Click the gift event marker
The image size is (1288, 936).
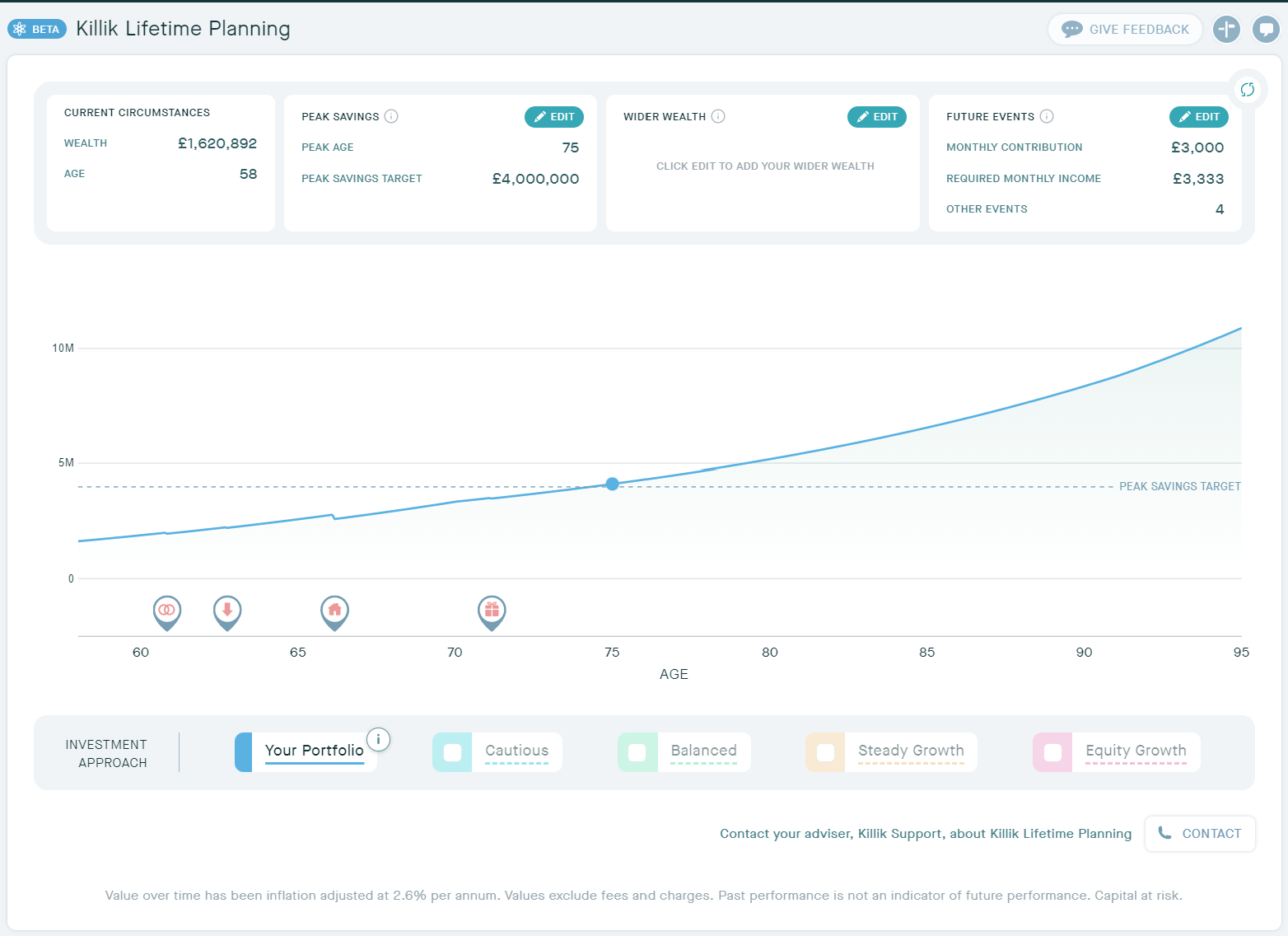(x=492, y=611)
